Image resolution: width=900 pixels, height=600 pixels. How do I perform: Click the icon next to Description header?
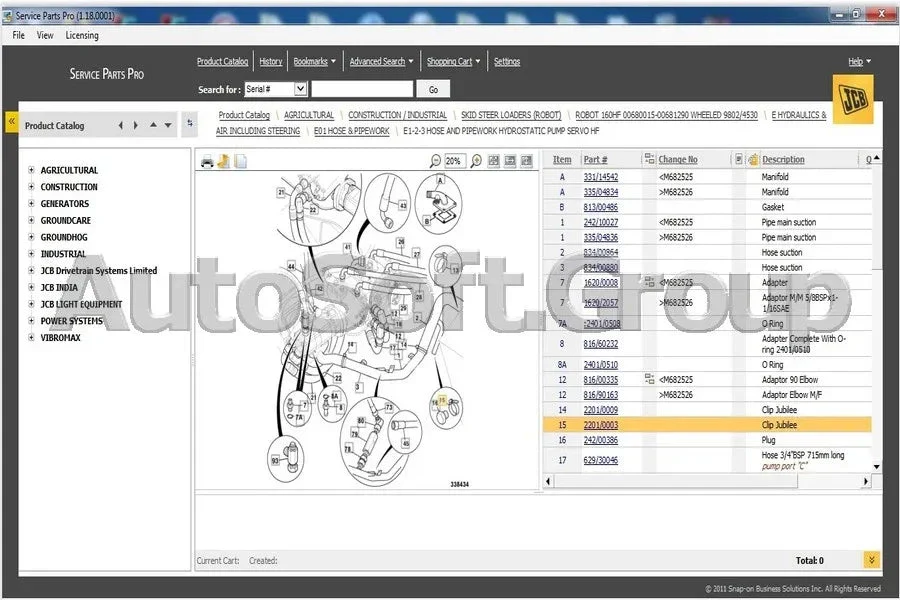coord(754,160)
